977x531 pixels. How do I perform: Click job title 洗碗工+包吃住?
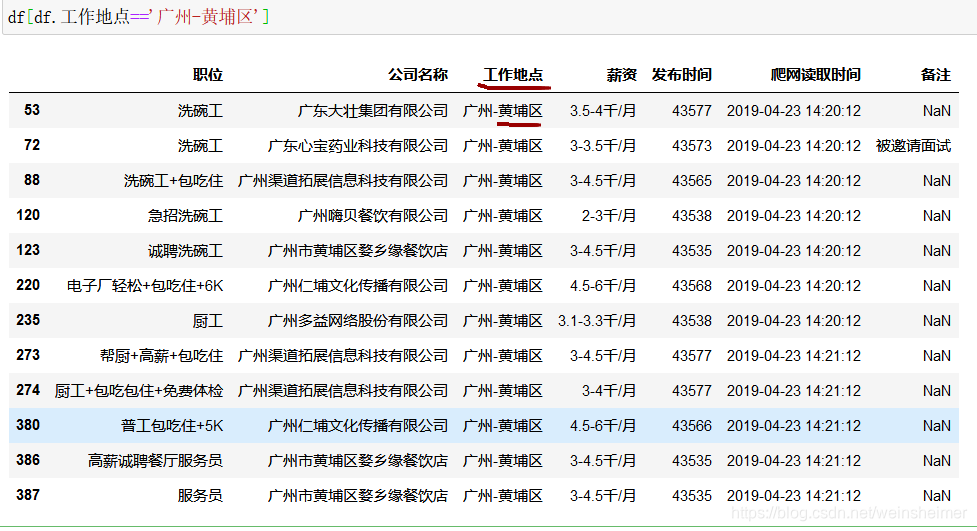click(173, 181)
